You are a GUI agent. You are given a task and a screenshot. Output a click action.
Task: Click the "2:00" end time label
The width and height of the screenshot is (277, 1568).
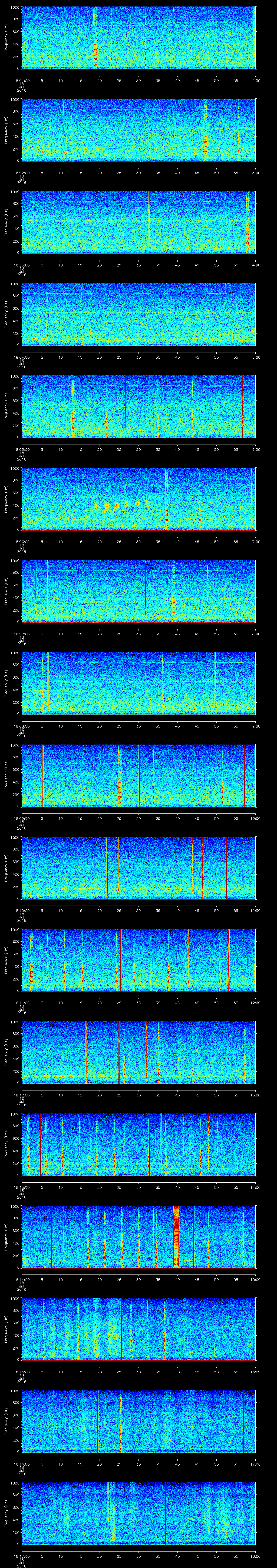point(256,80)
